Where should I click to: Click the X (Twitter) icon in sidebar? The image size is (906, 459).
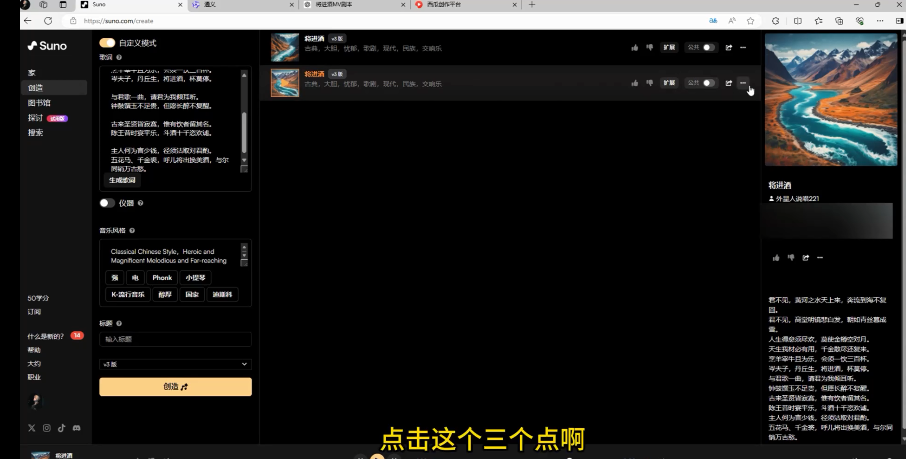click(x=32, y=428)
